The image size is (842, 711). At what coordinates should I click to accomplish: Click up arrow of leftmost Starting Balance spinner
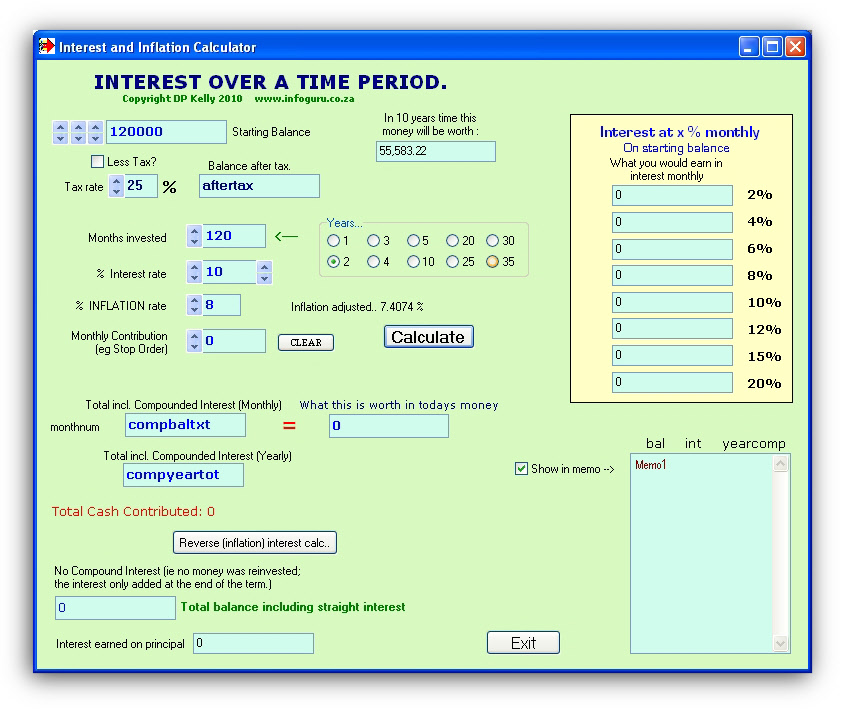(x=60, y=127)
